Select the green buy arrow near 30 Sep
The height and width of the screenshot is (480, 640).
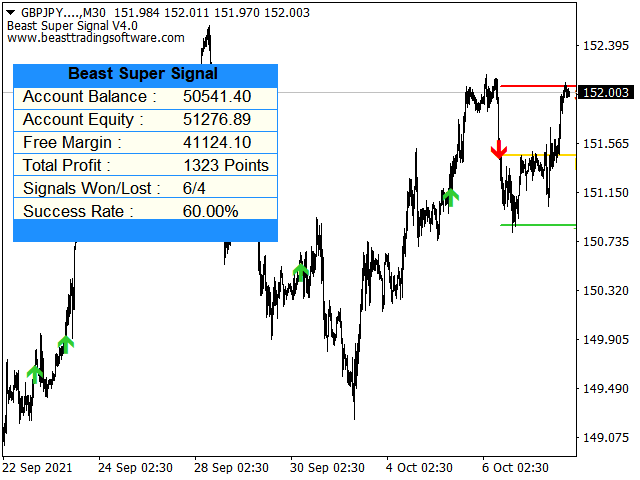click(x=301, y=273)
